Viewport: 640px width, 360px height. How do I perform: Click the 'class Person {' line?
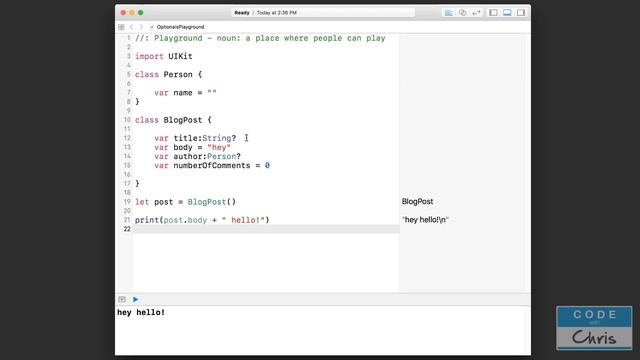point(169,75)
